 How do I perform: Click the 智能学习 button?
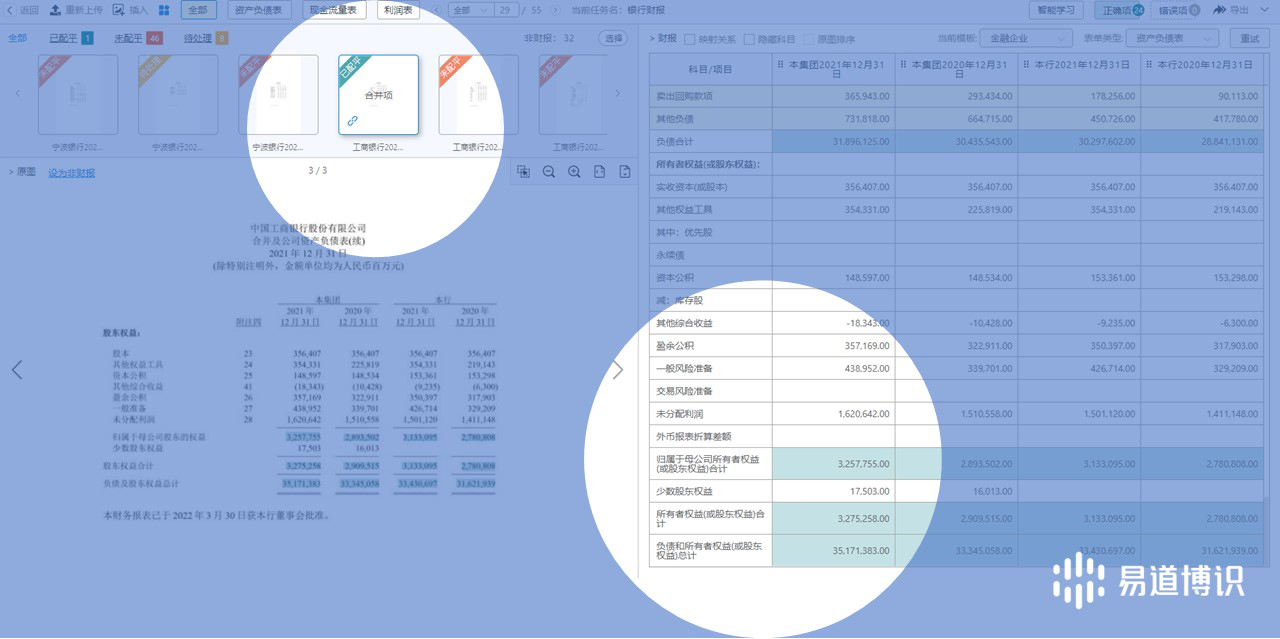click(1056, 10)
